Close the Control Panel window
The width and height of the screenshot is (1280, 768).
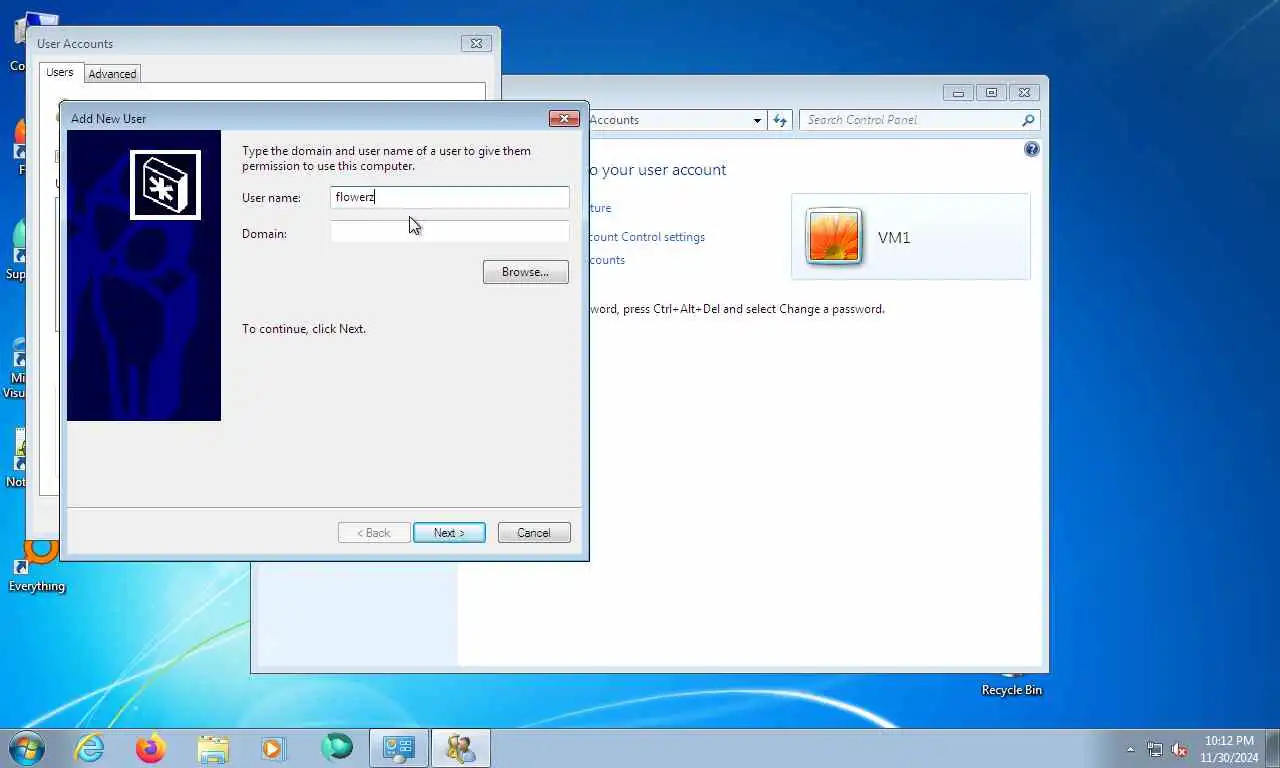(x=1024, y=93)
